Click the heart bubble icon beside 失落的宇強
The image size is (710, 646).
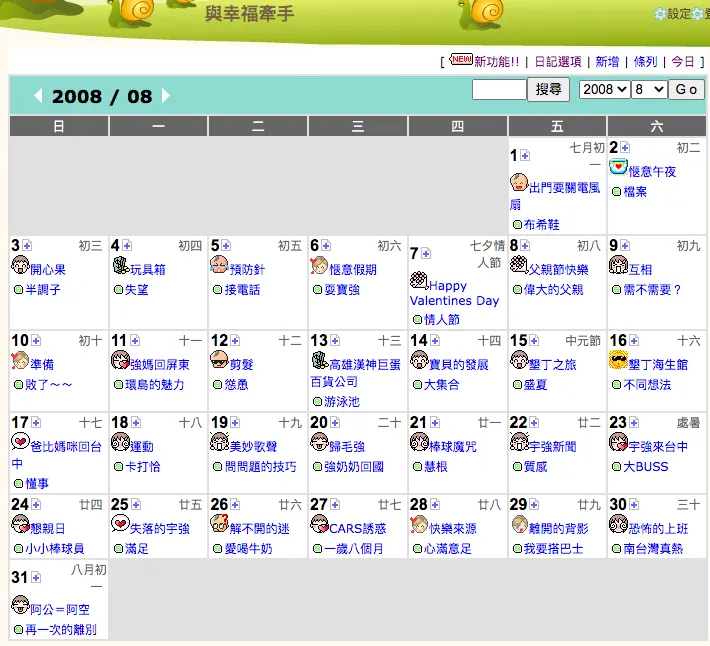coord(120,524)
